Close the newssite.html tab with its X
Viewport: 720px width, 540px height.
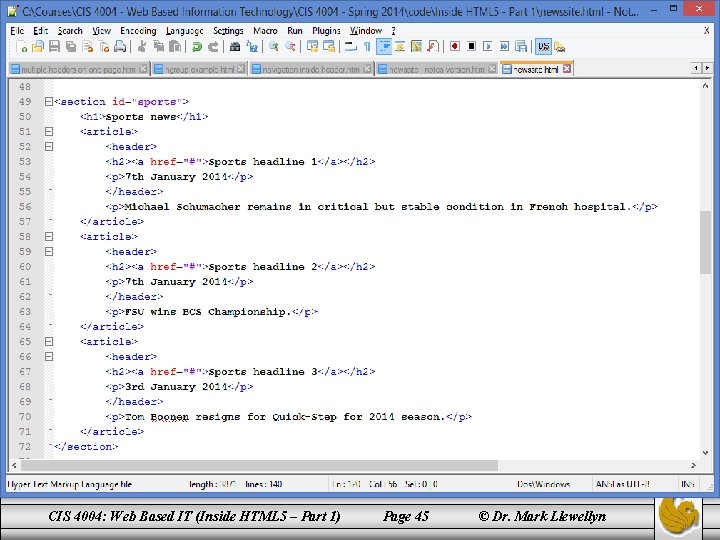(x=567, y=68)
